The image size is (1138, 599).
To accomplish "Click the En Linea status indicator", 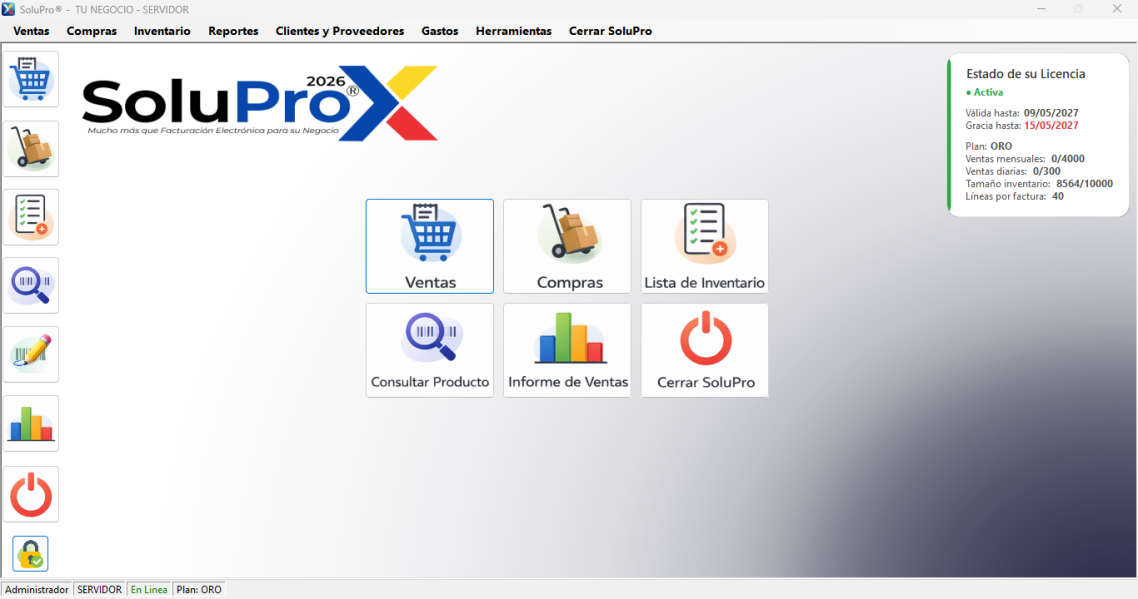I will [149, 590].
